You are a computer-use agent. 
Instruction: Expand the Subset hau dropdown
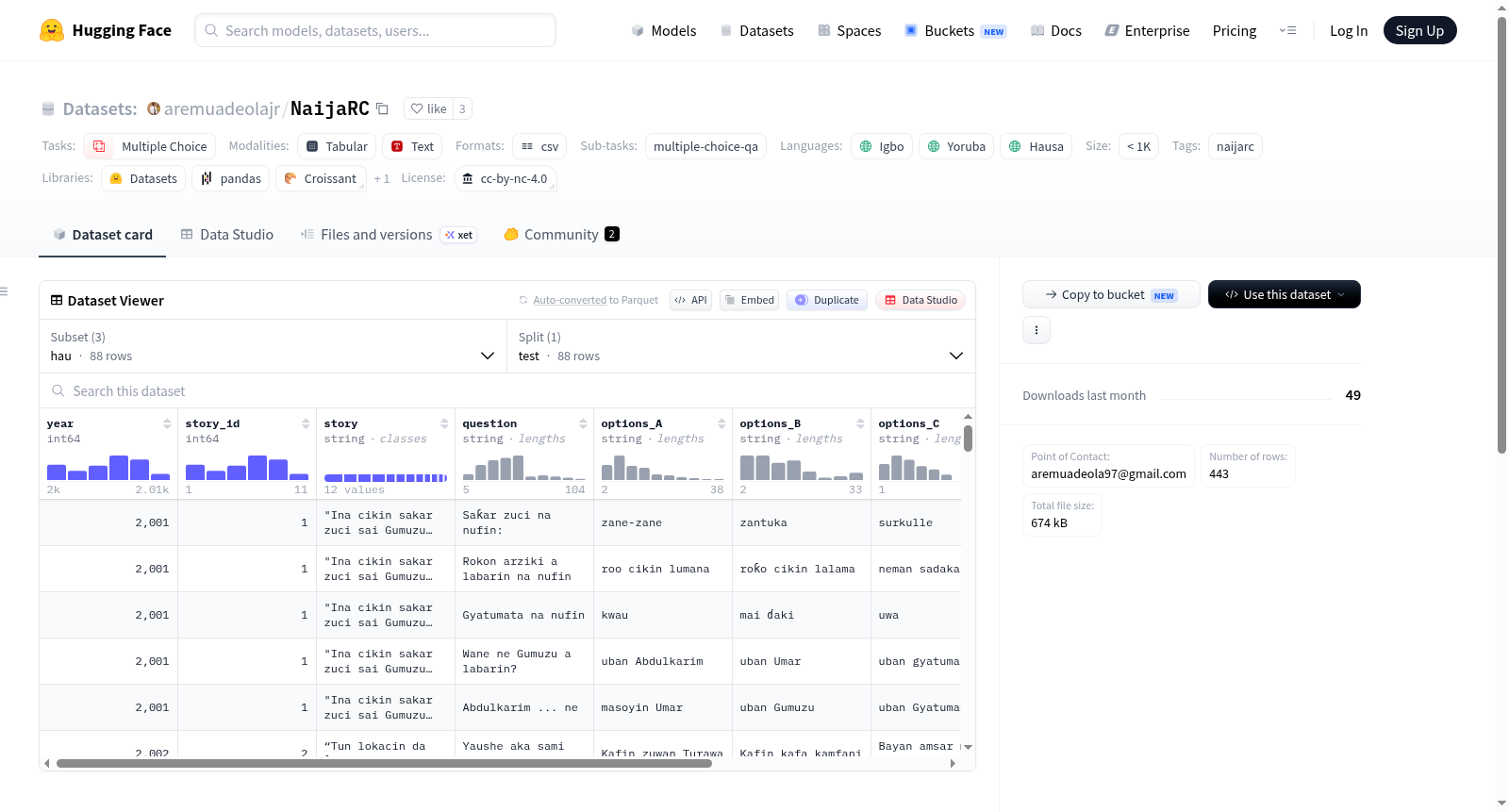274,346
